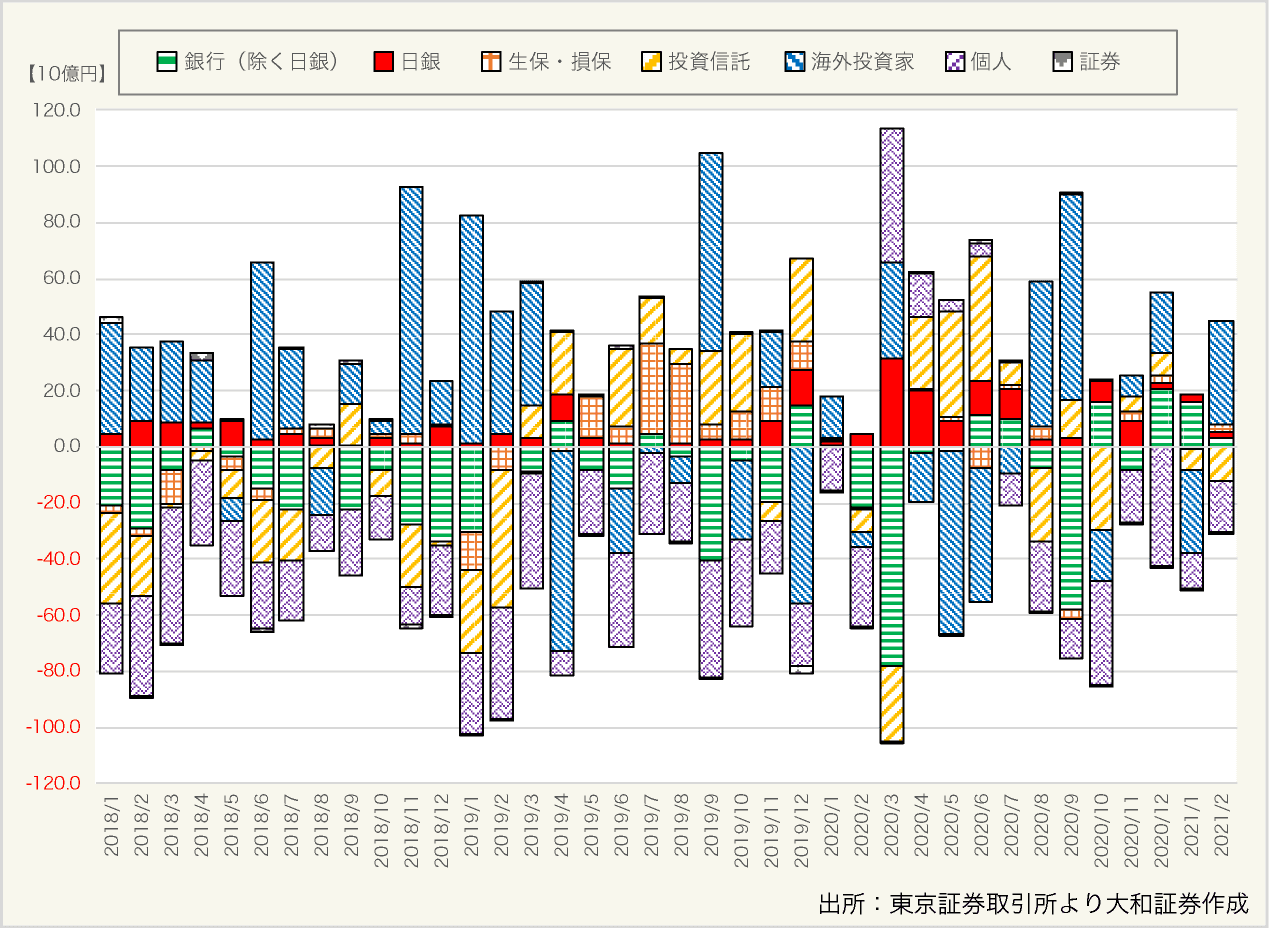Click the gray 証券 legend marker
1269x928 pixels.
(x=1063, y=62)
